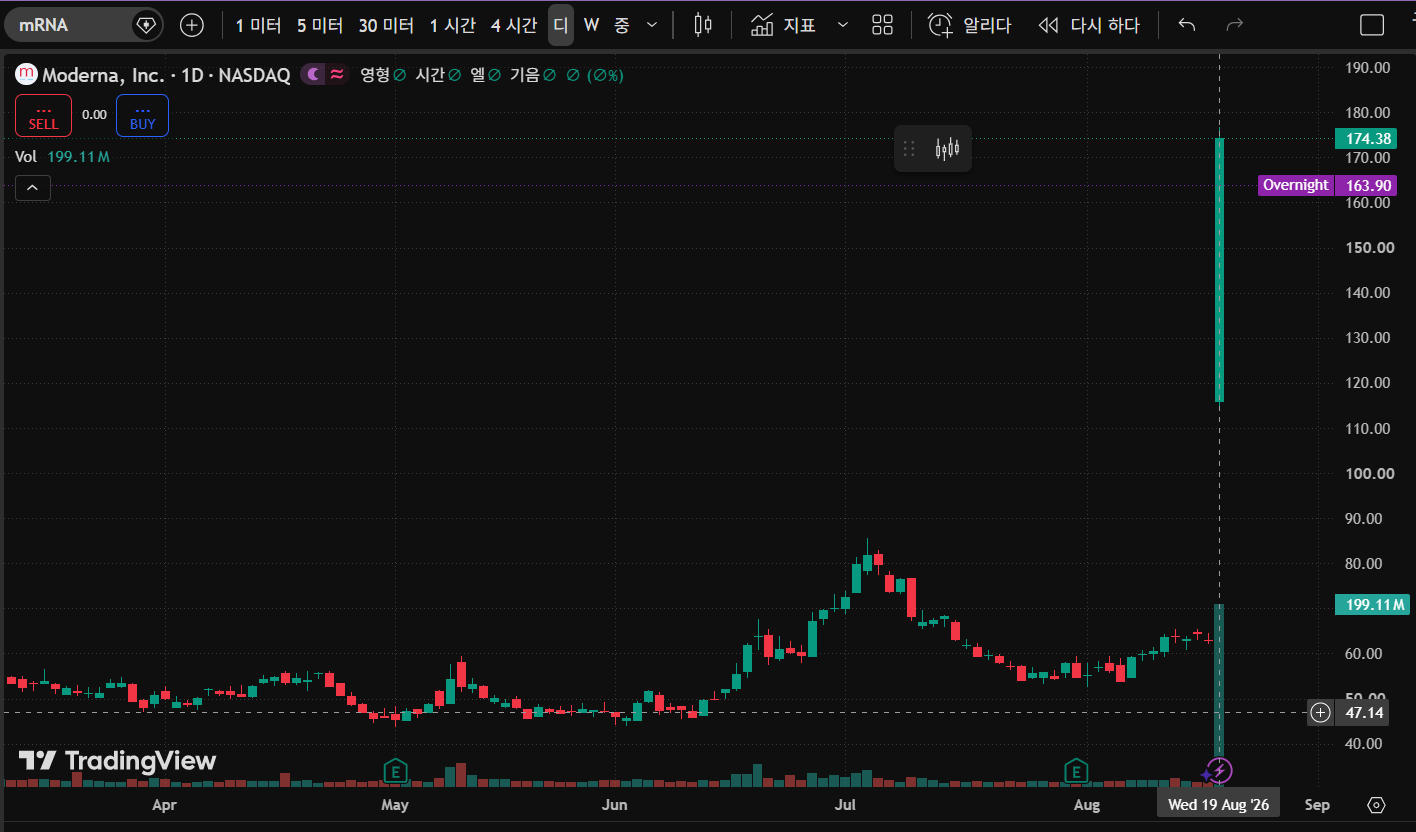
Task: Click the 190.00 price scale label
Action: point(1370,68)
